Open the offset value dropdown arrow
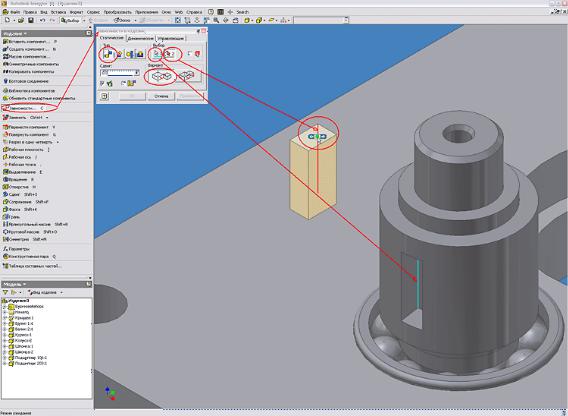This screenshot has width=568, height=416. [137, 73]
